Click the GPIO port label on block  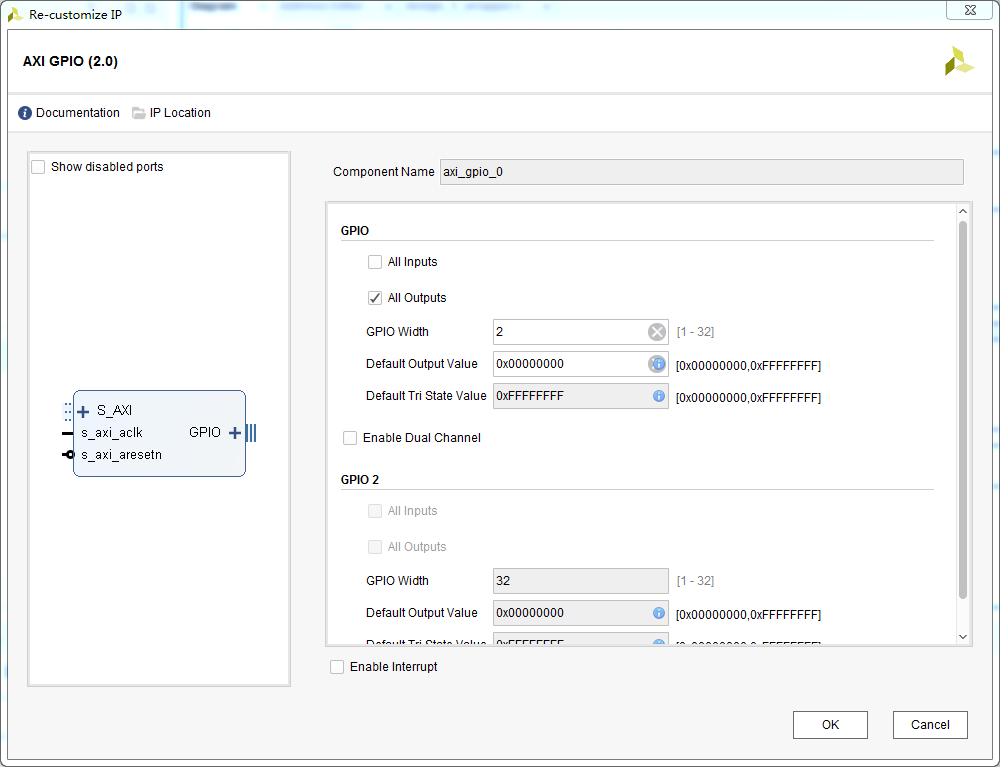coord(205,432)
